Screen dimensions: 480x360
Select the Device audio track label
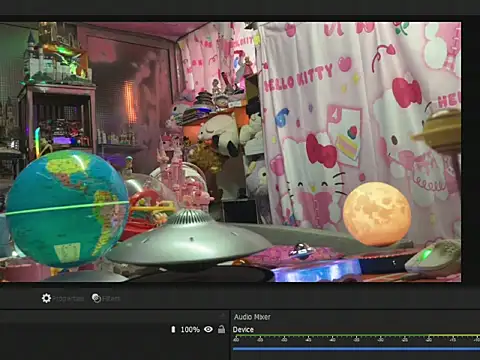click(243, 330)
